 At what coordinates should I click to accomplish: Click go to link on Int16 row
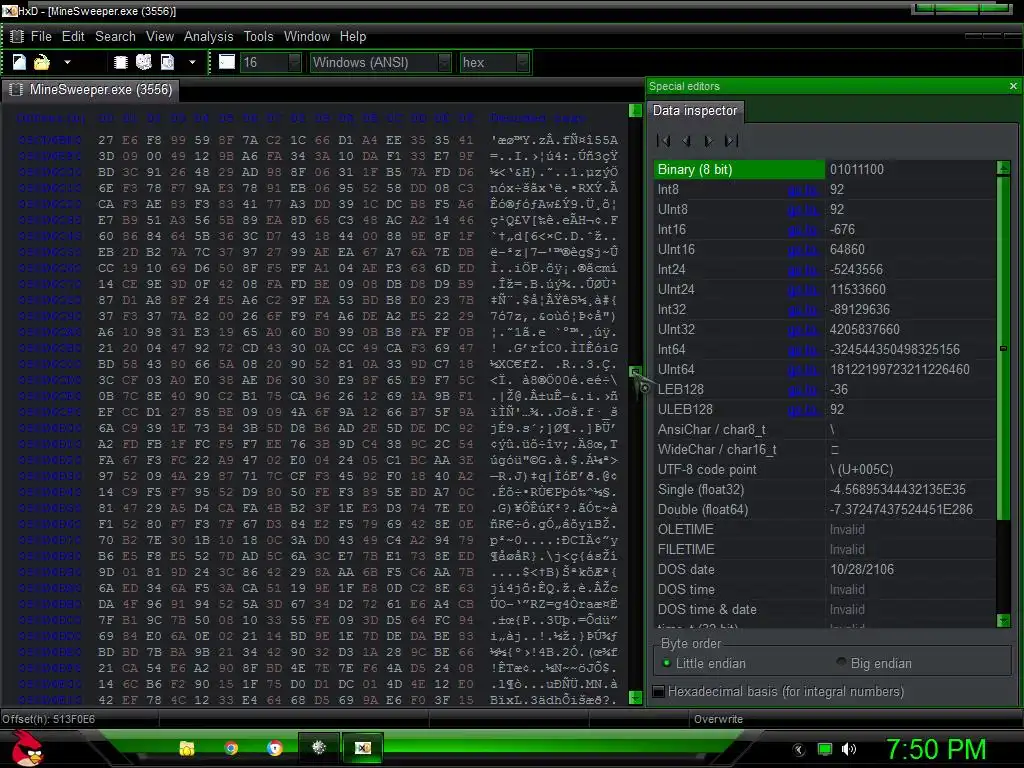pos(803,230)
